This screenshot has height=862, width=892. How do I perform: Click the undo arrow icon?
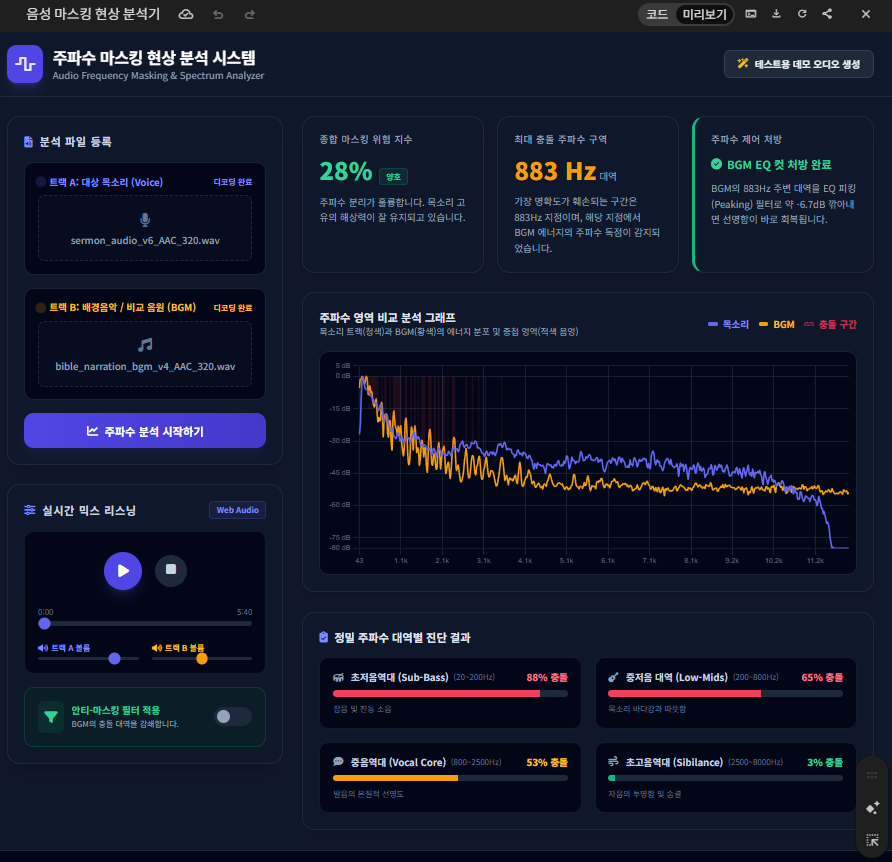click(218, 14)
